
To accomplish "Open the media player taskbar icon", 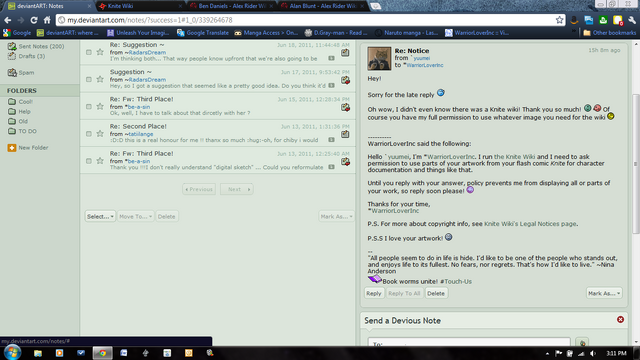I will (60, 353).
